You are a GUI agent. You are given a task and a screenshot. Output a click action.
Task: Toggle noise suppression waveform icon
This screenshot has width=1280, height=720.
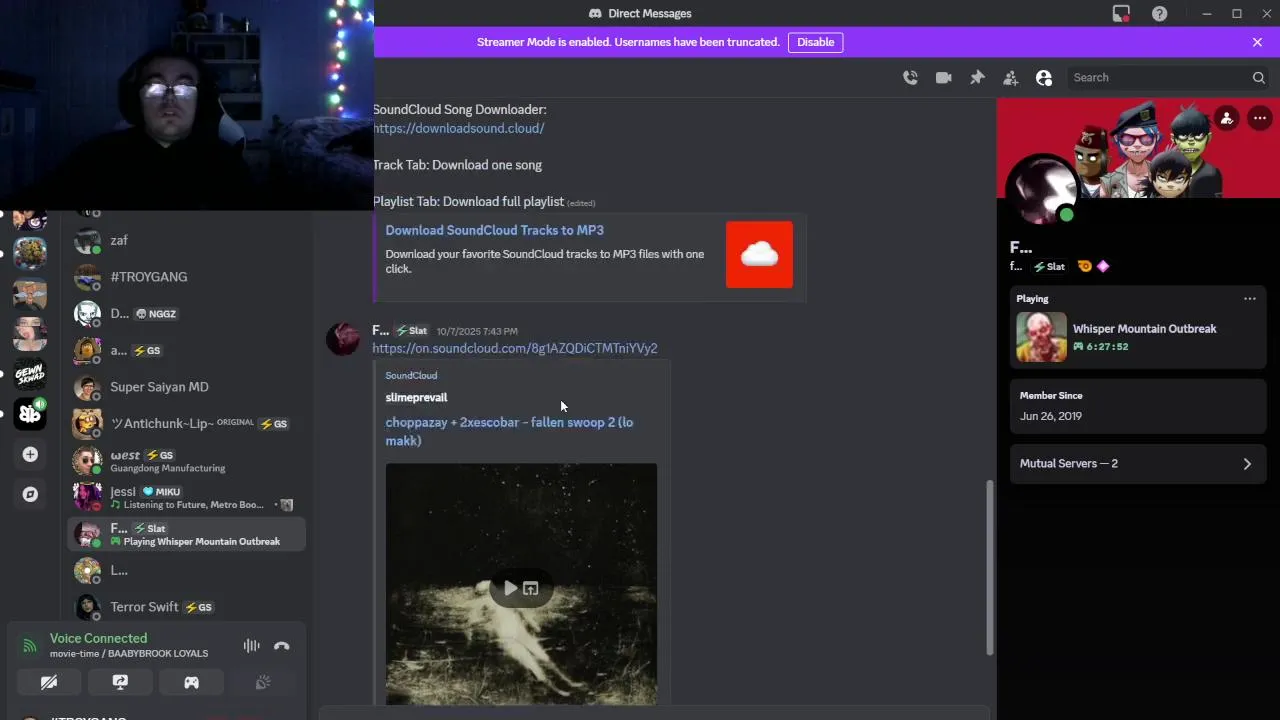click(x=251, y=646)
